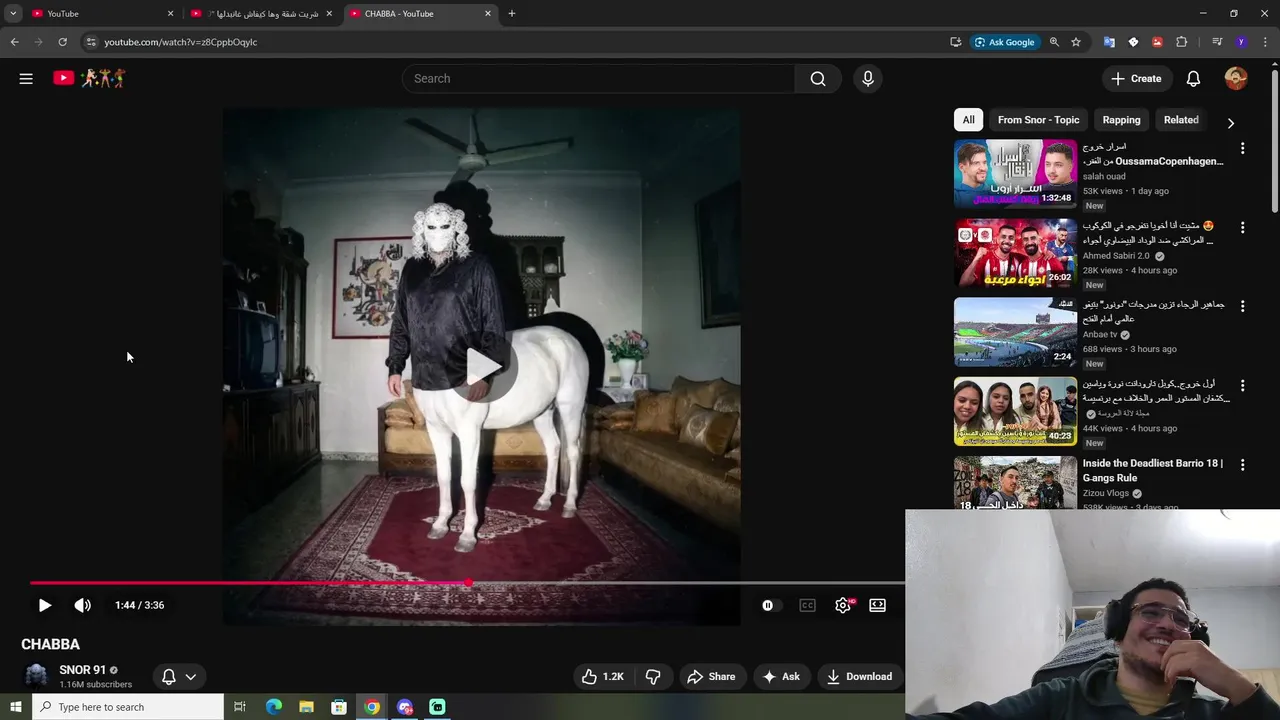
Task: Open the browser extensions puzzle menu
Action: coord(1182,42)
